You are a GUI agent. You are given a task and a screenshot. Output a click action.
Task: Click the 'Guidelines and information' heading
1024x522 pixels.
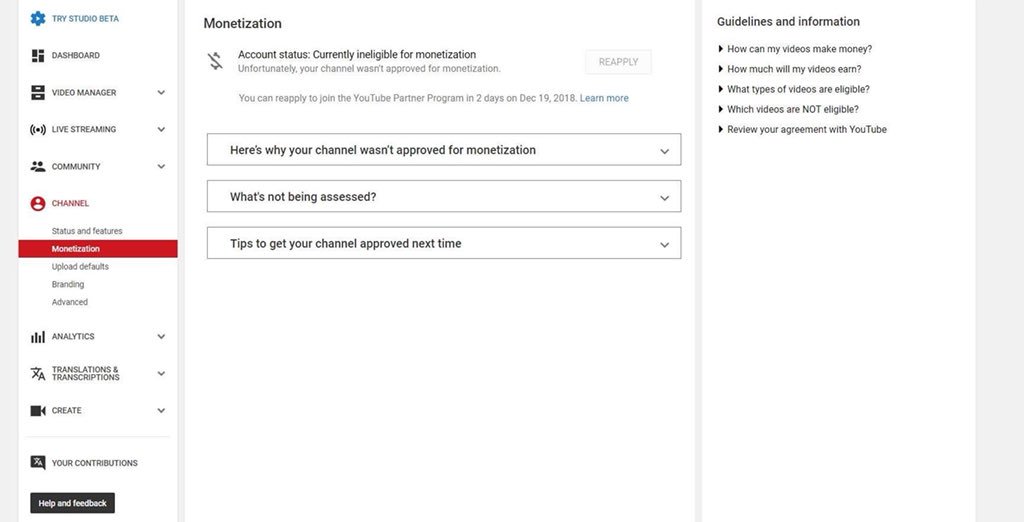coord(788,22)
